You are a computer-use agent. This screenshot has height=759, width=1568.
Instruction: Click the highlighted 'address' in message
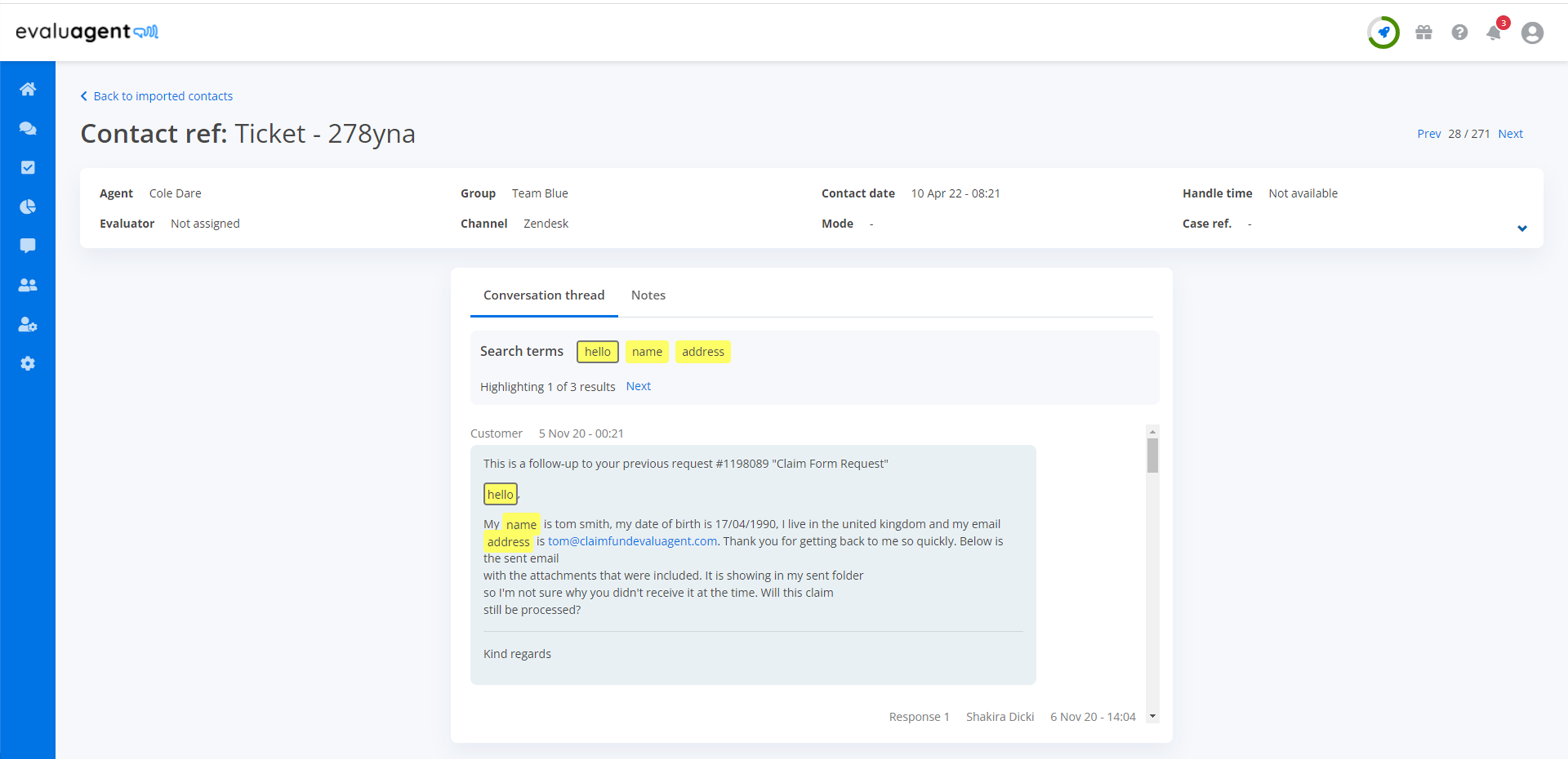point(508,541)
